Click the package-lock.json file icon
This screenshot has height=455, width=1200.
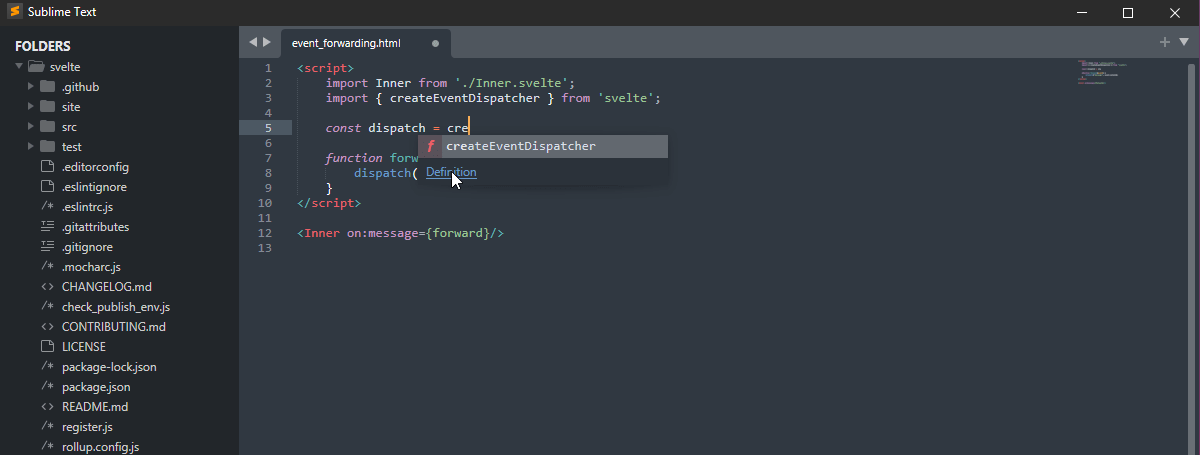(47, 366)
